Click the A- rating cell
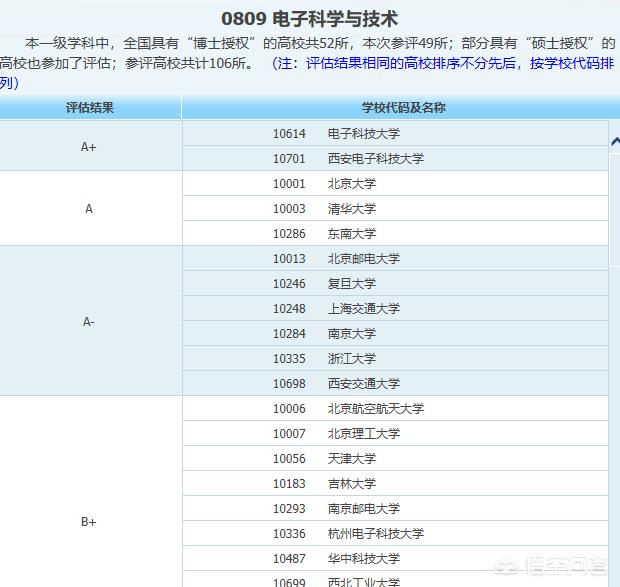Viewport: 620px width, 587px height. pos(89,321)
